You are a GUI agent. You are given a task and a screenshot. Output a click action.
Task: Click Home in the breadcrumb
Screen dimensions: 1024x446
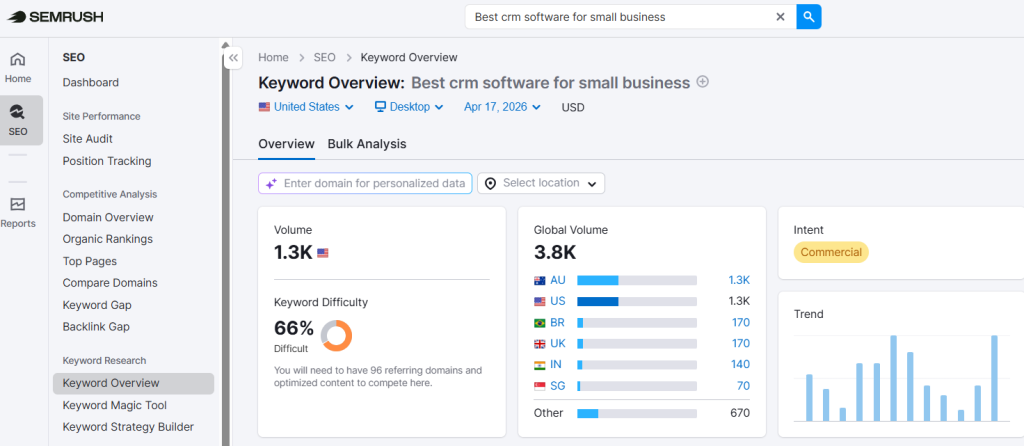point(273,57)
